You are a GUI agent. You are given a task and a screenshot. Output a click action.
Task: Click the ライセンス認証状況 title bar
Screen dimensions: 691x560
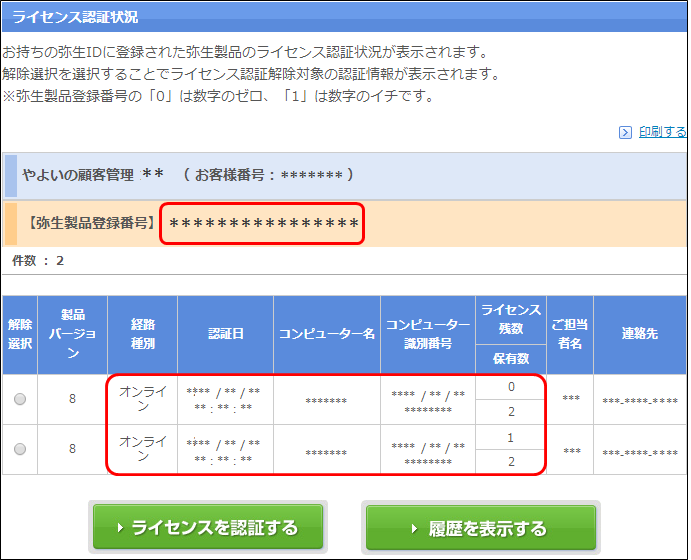[x=344, y=17]
